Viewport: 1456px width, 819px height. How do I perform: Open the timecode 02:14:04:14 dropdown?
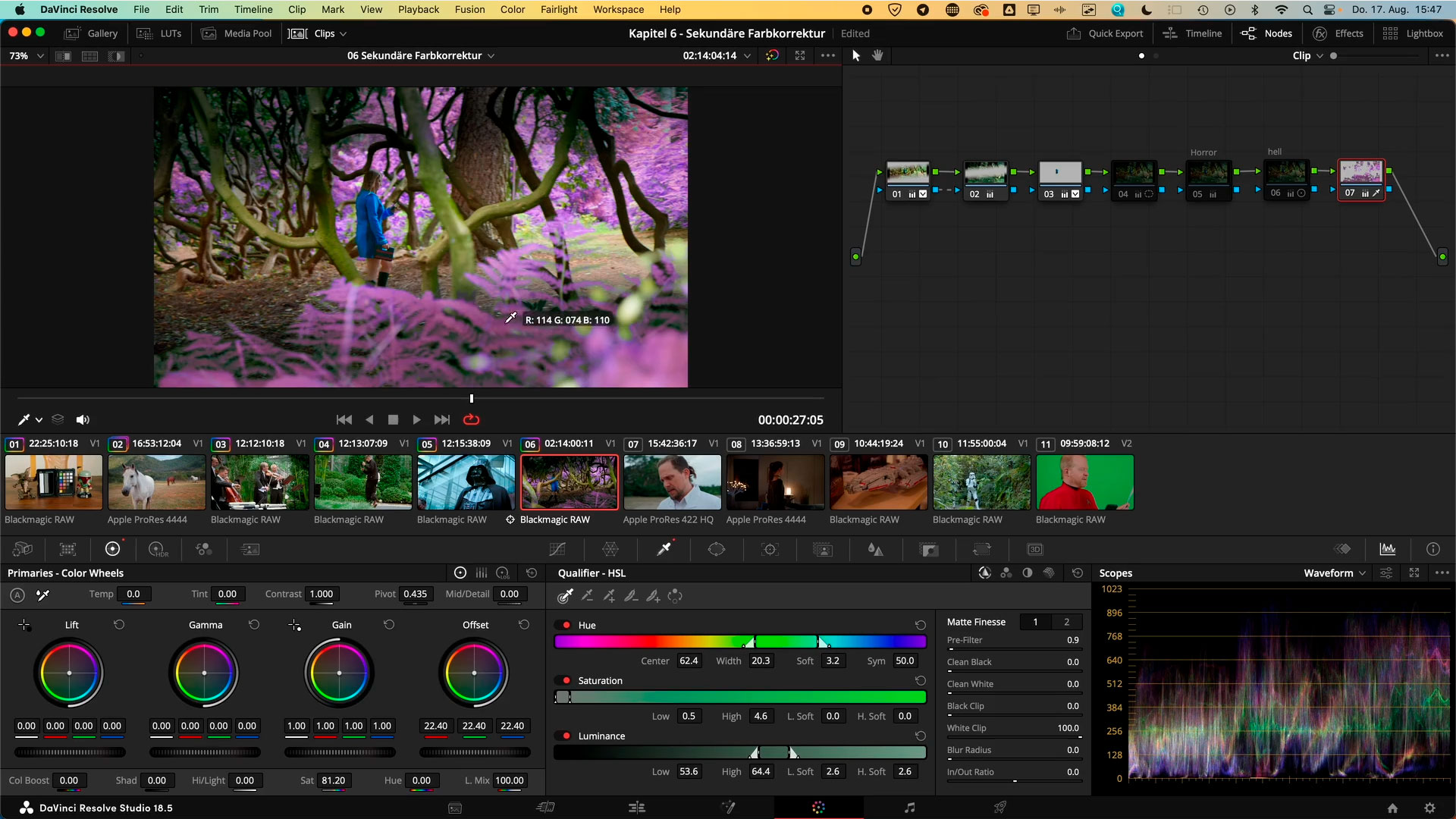tap(748, 55)
